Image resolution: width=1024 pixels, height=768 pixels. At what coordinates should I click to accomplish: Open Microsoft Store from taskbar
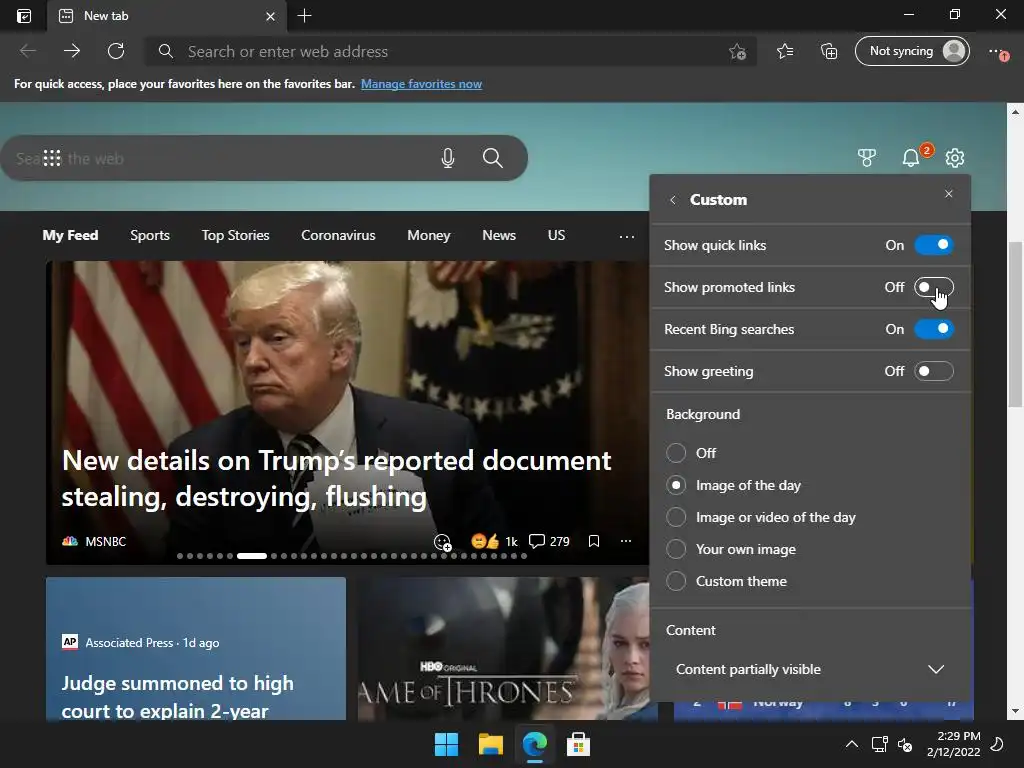pyautogui.click(x=578, y=744)
